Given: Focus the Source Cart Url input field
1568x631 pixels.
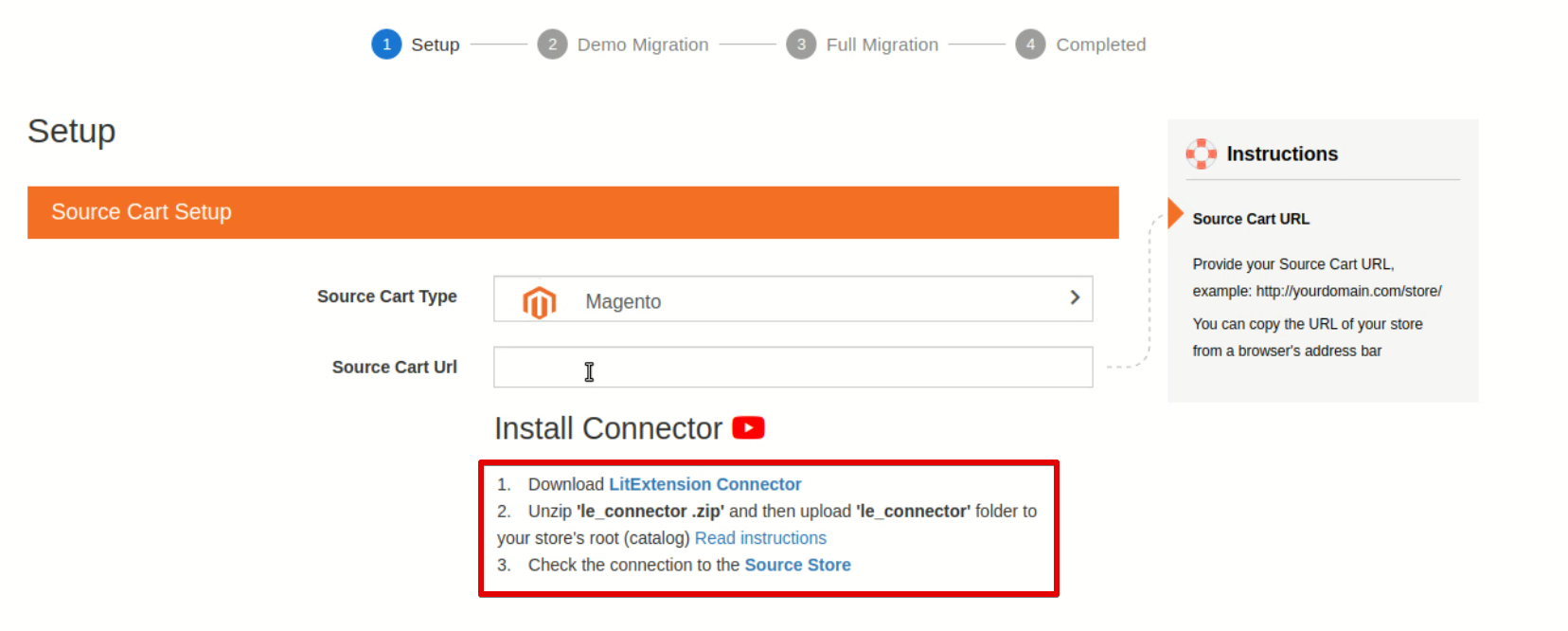Looking at the screenshot, I should (793, 368).
